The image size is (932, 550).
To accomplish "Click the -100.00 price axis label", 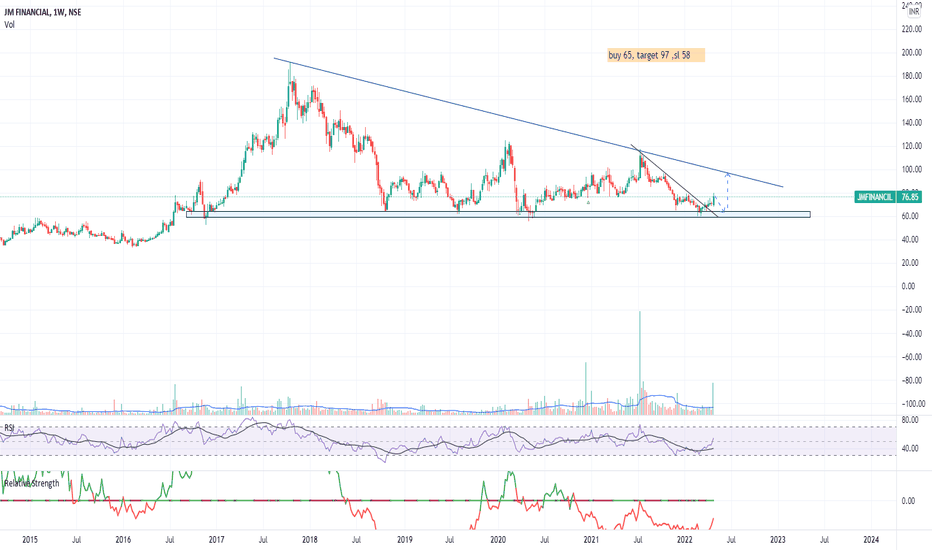I will point(912,404).
